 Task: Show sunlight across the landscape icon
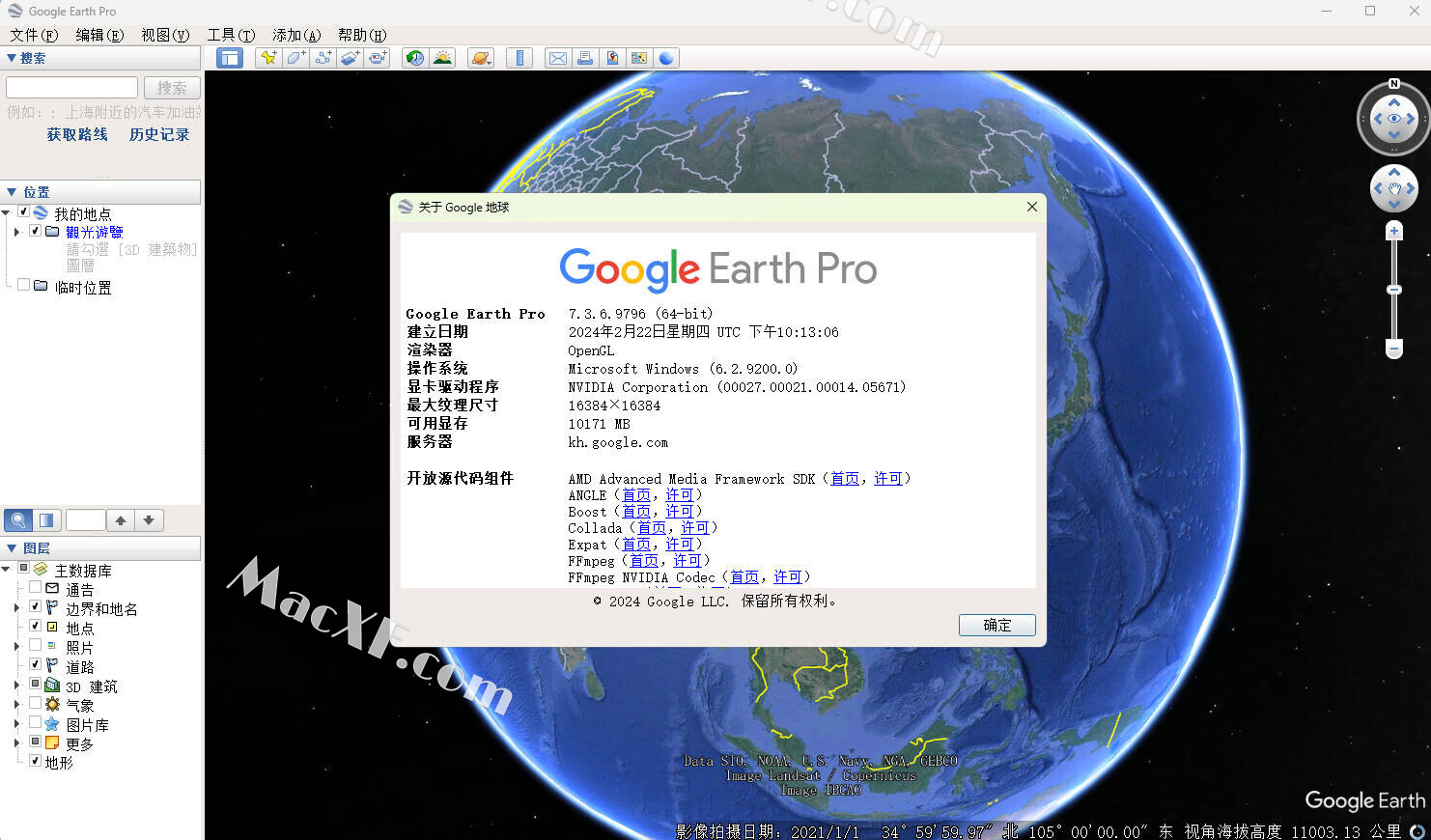pyautogui.click(x=442, y=58)
